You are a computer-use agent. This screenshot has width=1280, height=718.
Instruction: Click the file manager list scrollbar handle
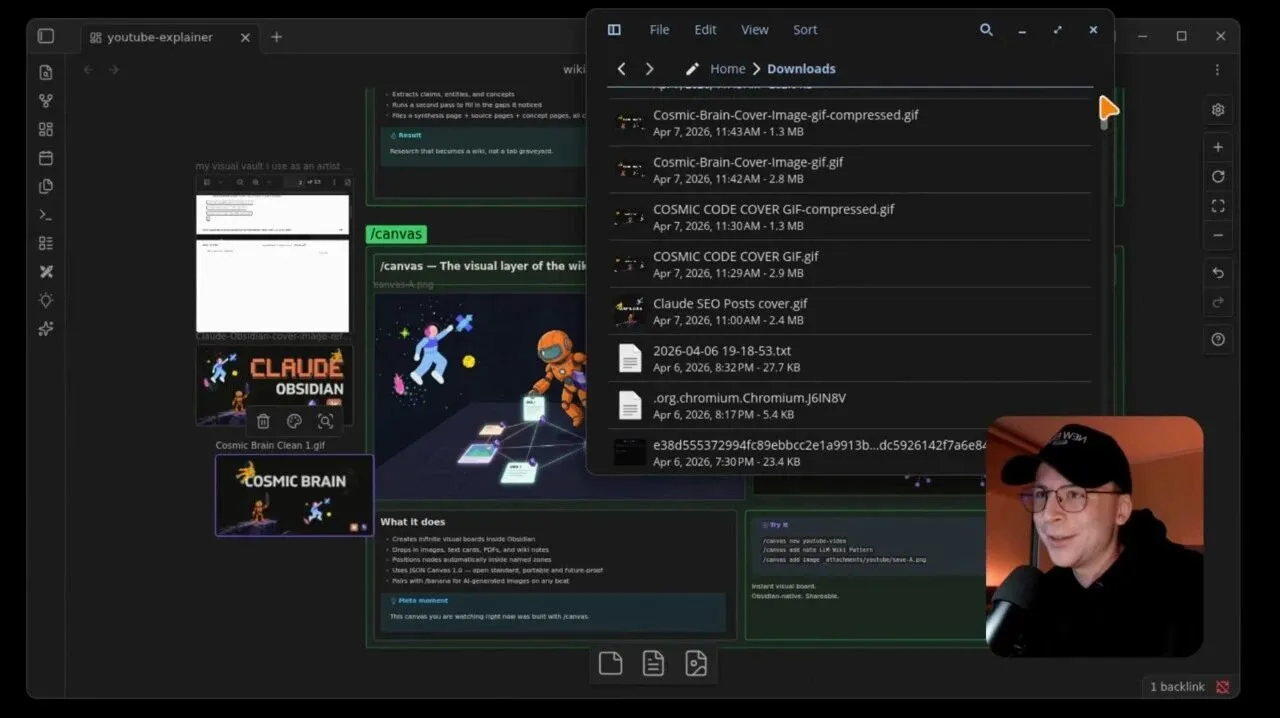click(x=1104, y=113)
